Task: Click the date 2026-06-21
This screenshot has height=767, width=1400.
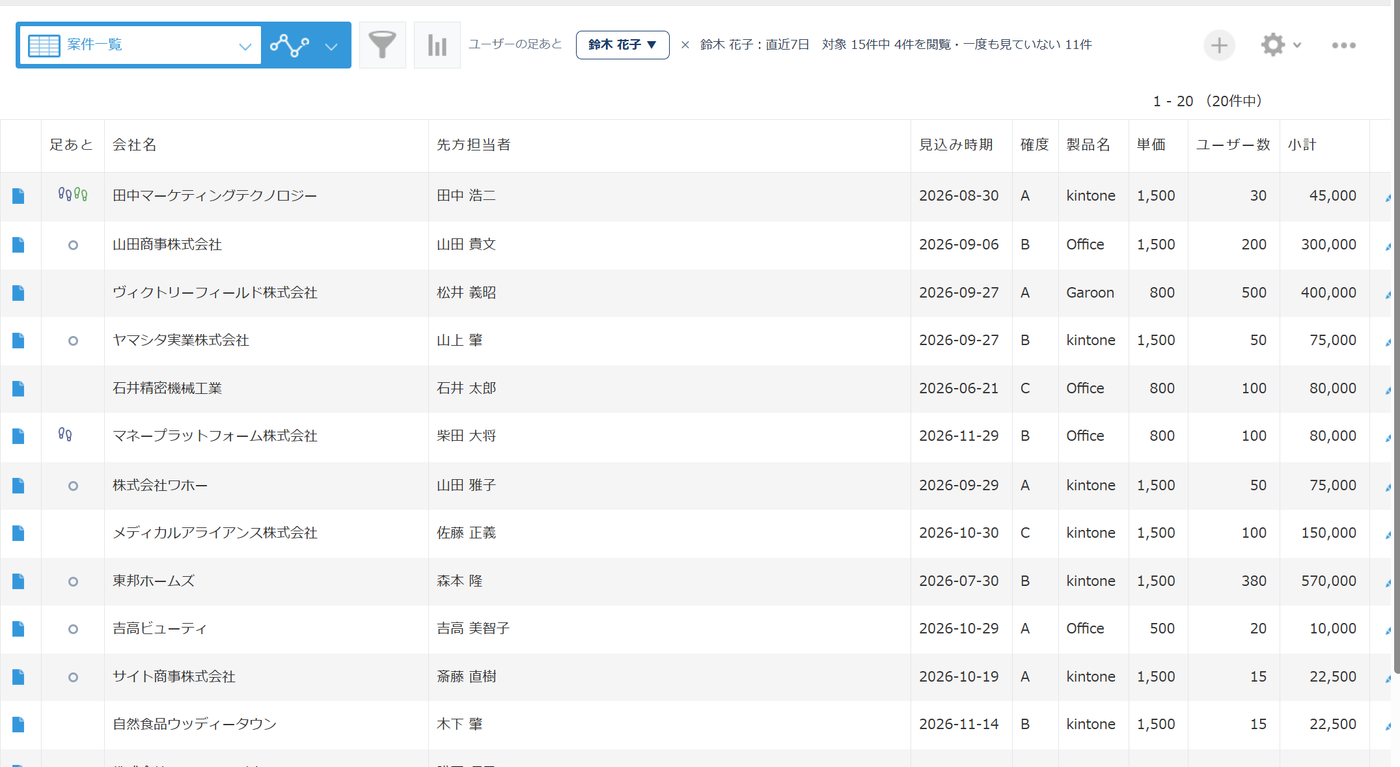Action: 959,388
